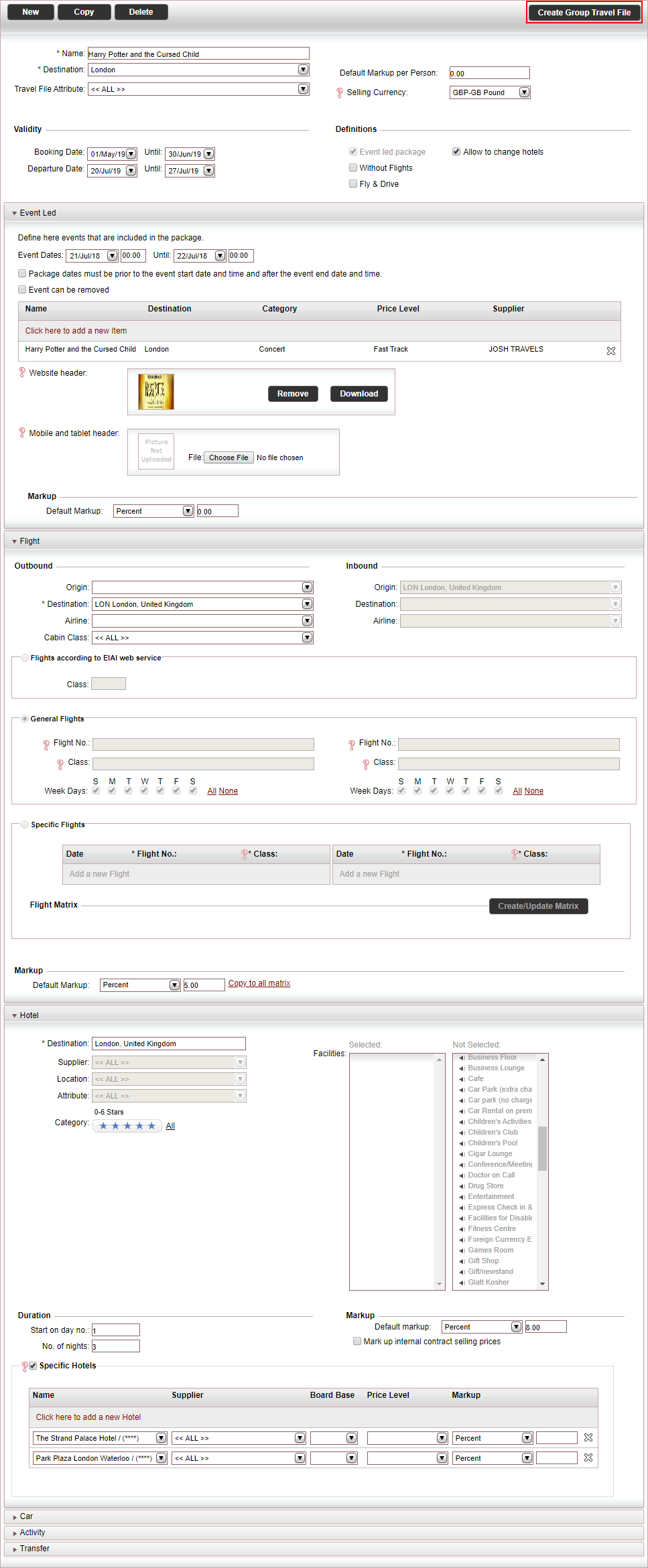This screenshot has width=648, height=1568.
Task: Expand the Car section
Action: [15, 1516]
